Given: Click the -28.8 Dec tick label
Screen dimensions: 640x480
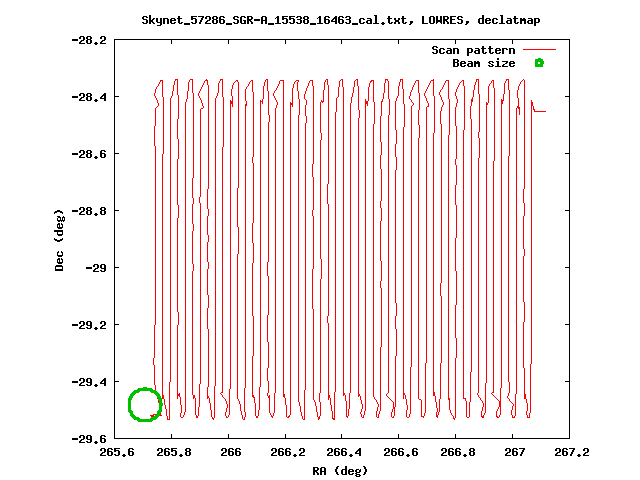Looking at the screenshot, I should [89, 211].
